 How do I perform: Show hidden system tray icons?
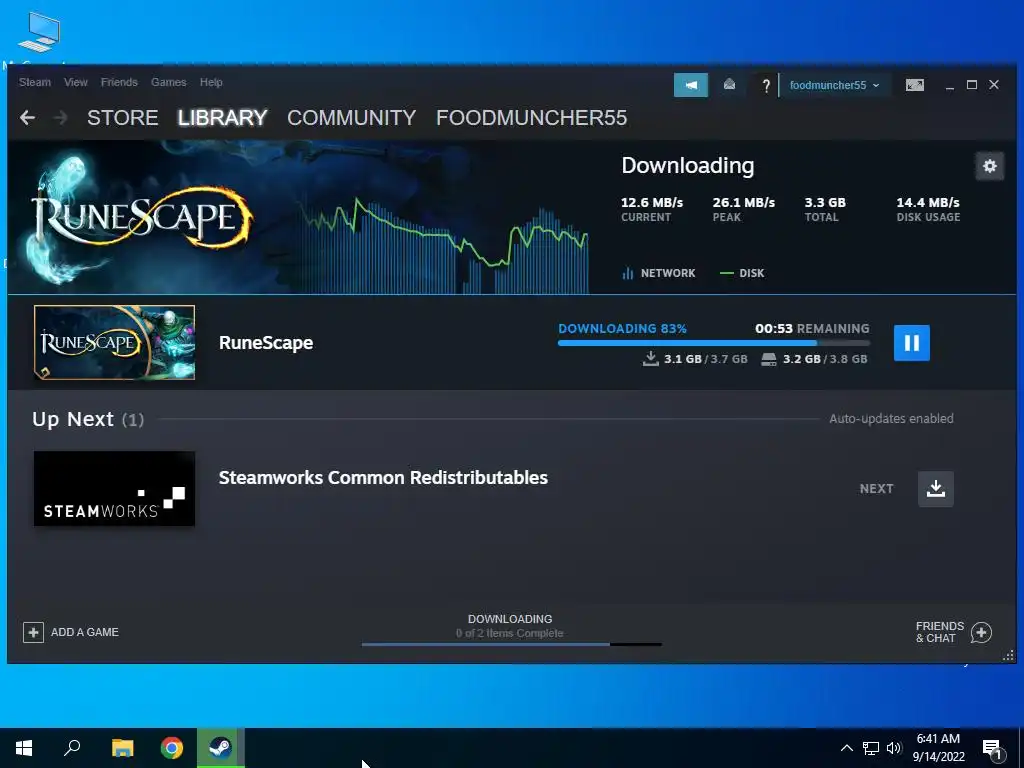pos(846,748)
